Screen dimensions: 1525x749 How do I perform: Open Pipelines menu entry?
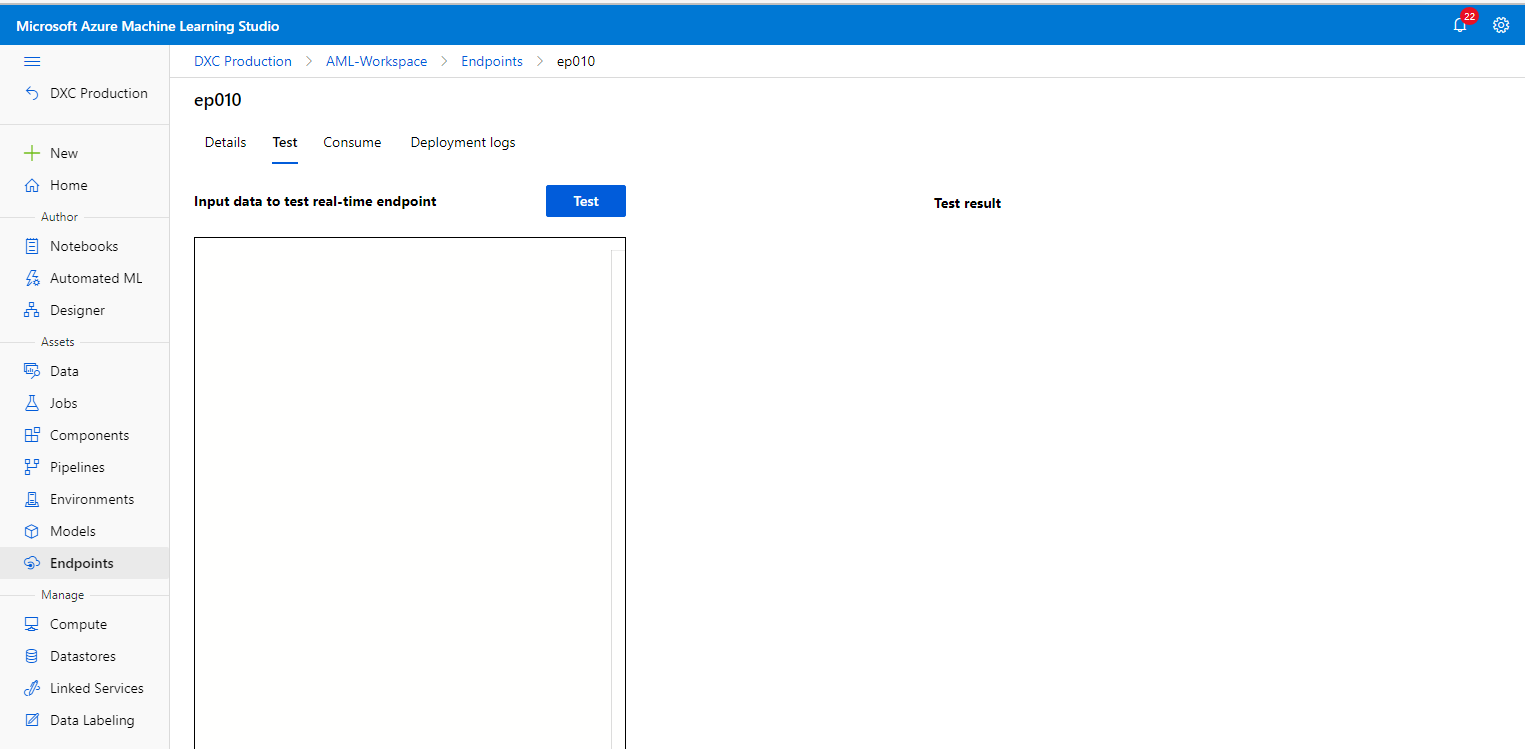coord(77,467)
